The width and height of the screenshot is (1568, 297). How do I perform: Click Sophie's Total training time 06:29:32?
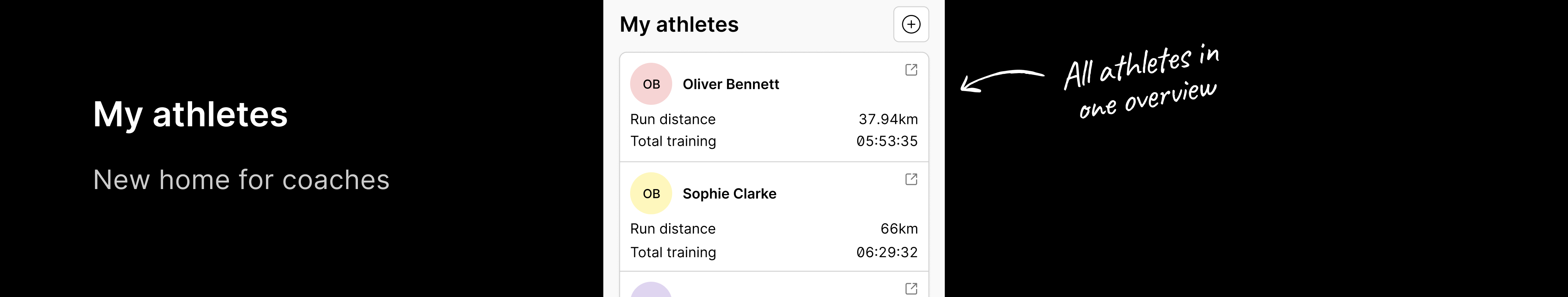click(x=886, y=252)
